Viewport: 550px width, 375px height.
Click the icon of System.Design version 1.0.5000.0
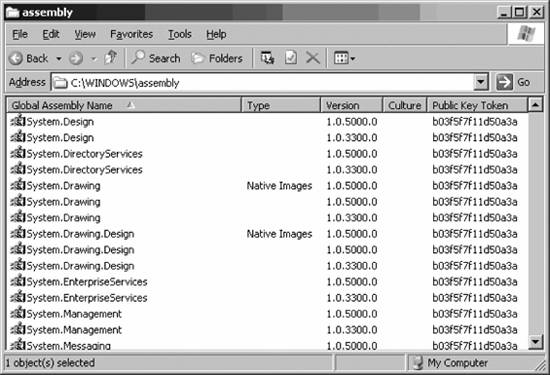pyautogui.click(x=18, y=121)
